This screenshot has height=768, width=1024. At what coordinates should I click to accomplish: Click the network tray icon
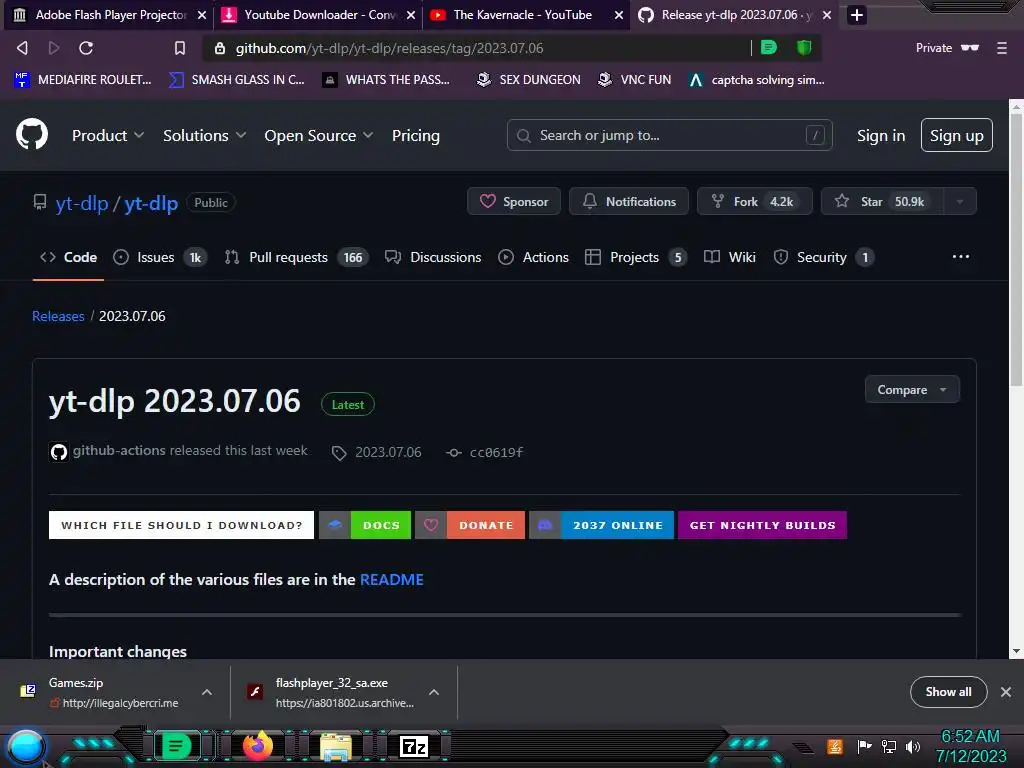(x=889, y=746)
